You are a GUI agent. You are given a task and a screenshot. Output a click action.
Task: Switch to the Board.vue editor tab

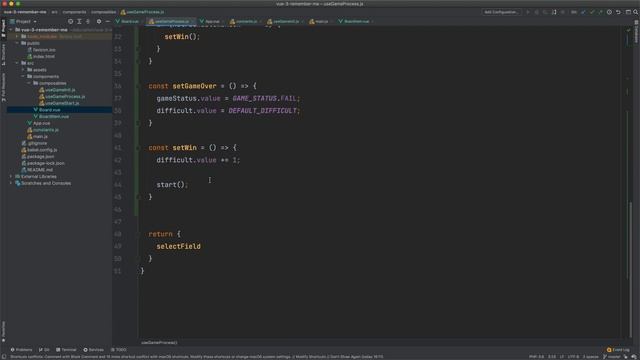click(x=129, y=21)
